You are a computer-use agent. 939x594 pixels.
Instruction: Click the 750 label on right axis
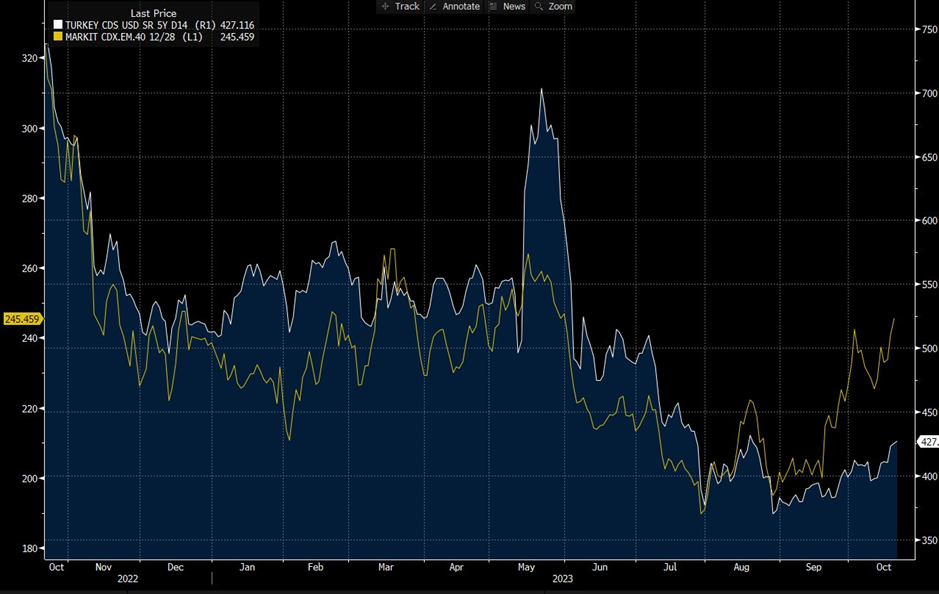click(x=929, y=30)
